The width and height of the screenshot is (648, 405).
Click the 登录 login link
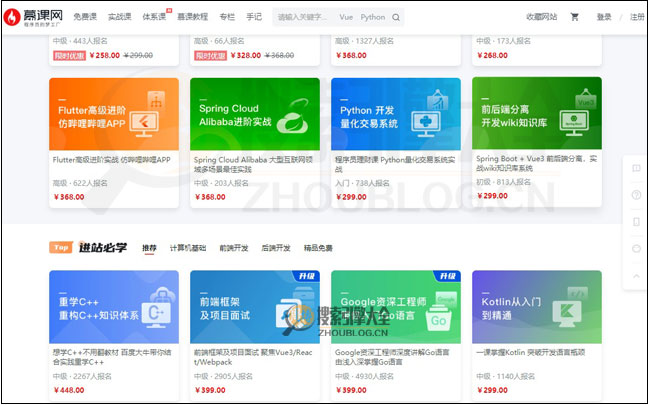pyautogui.click(x=604, y=17)
